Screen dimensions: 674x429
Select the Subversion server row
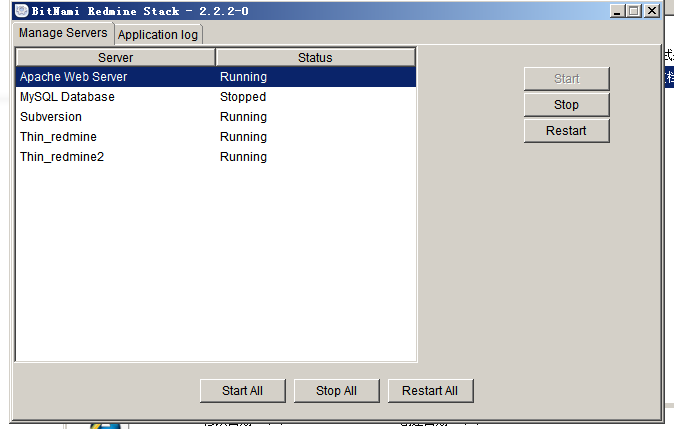(216, 117)
